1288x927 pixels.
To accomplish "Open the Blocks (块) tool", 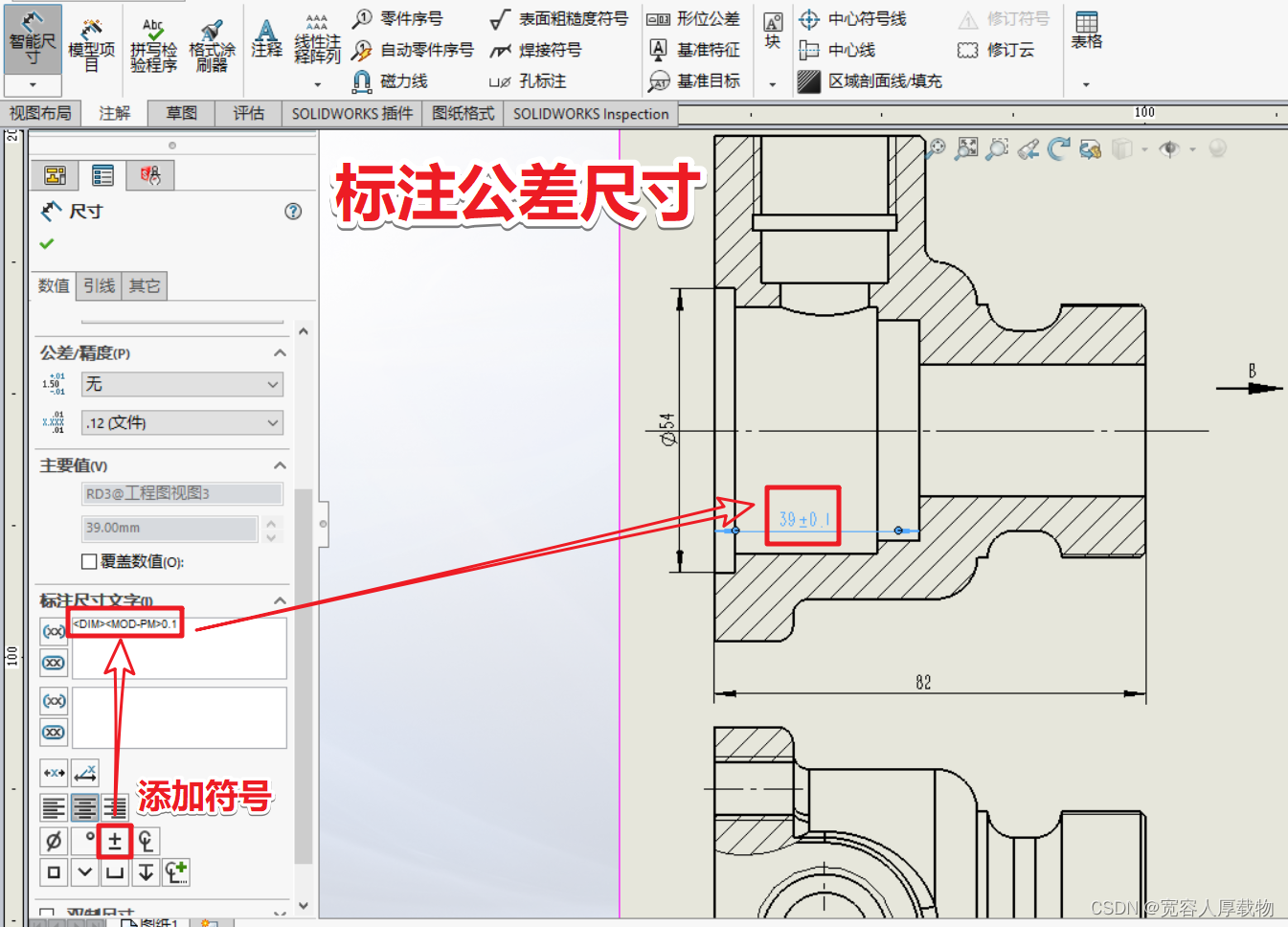I will tap(773, 31).
